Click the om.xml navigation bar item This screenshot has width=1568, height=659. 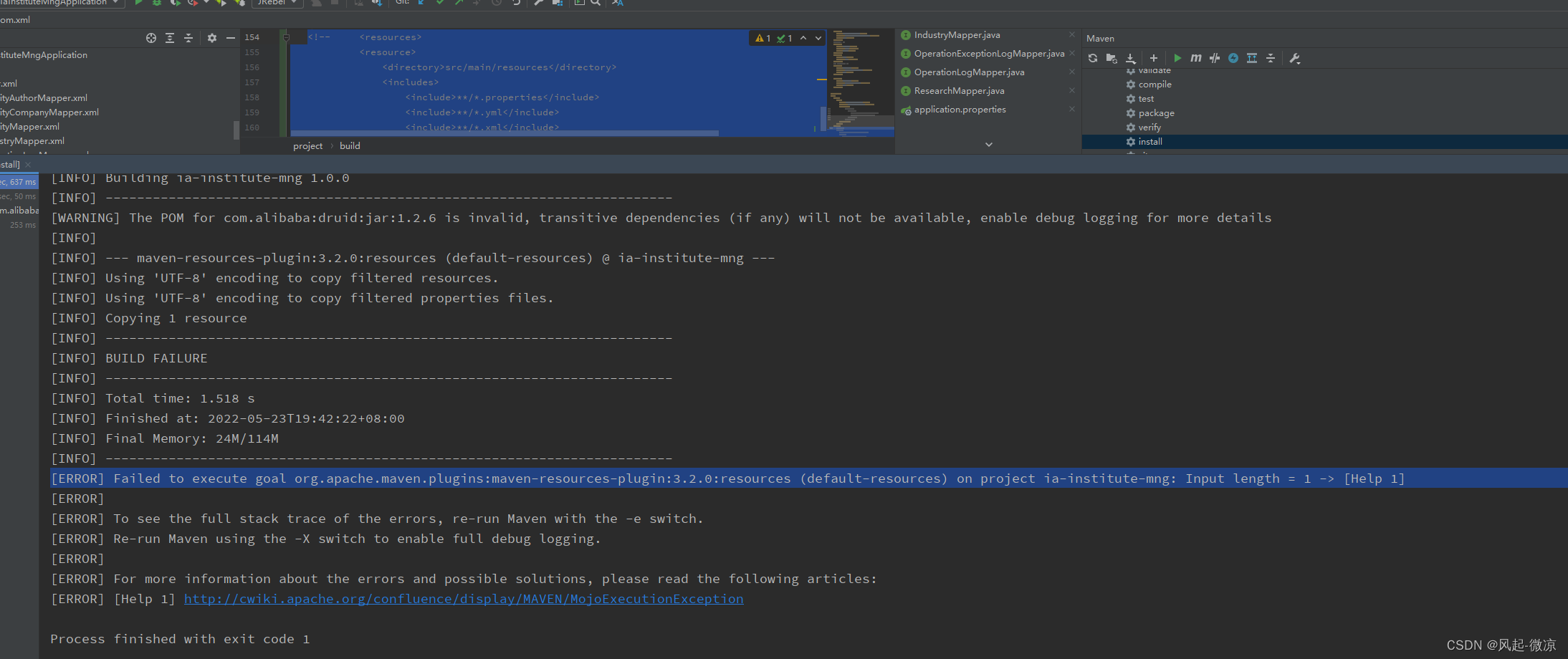coord(15,20)
